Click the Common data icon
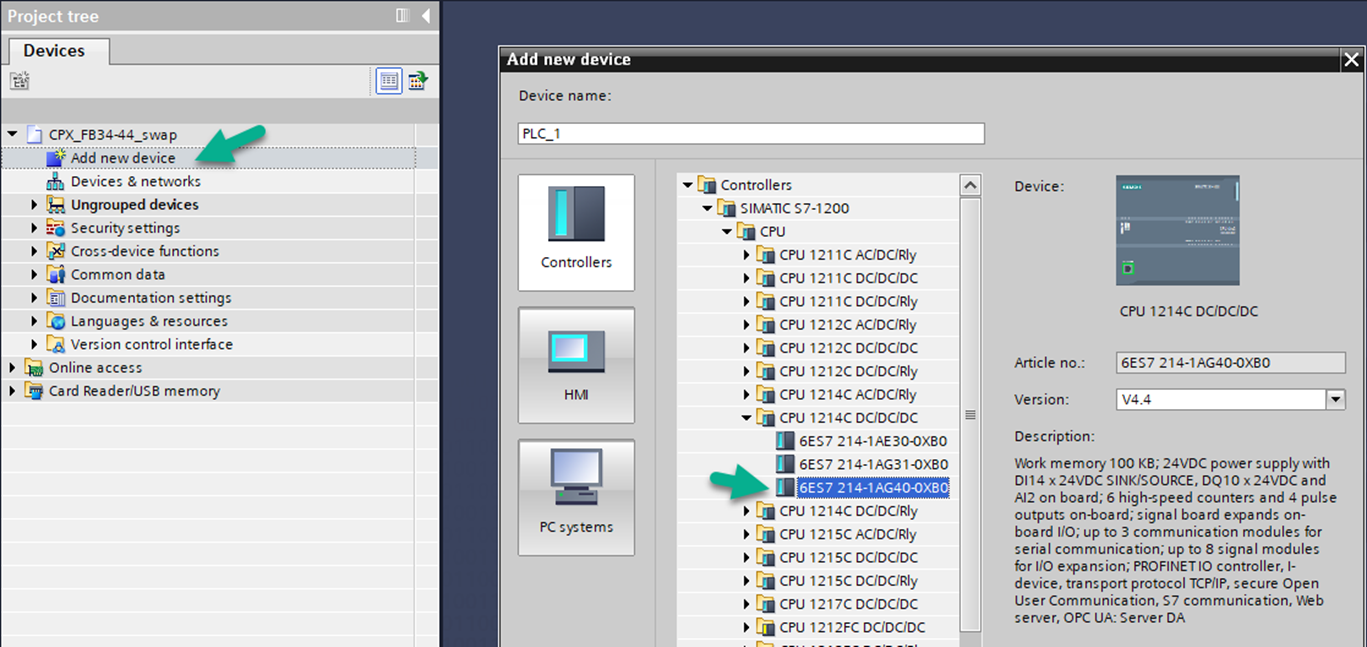The width and height of the screenshot is (1367, 647). pyautogui.click(x=55, y=274)
